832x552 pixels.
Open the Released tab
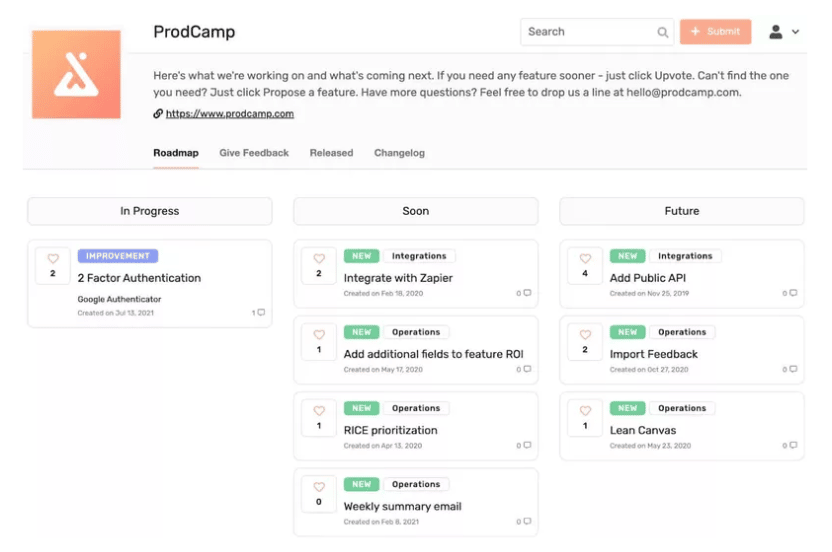coord(332,153)
